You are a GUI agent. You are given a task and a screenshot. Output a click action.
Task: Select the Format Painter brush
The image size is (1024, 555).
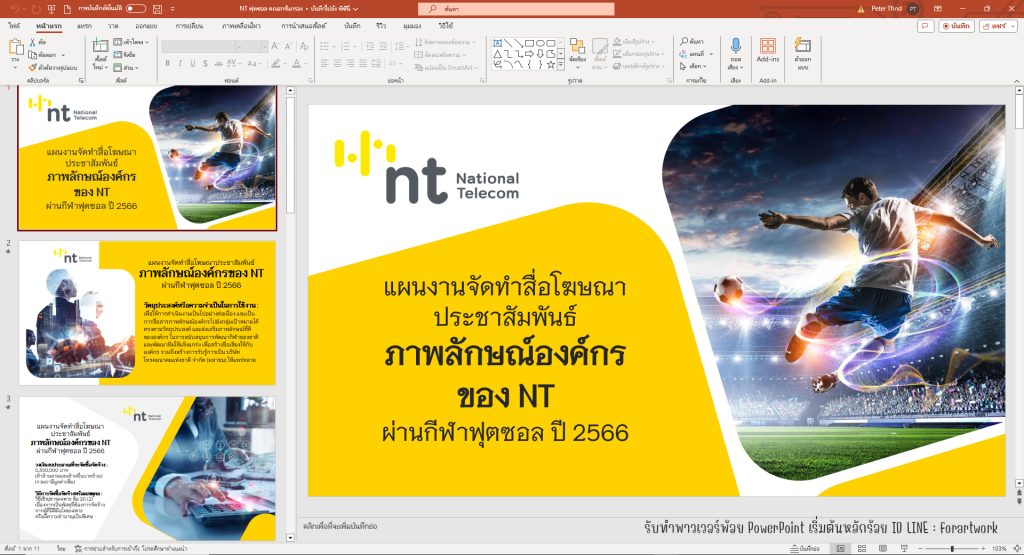coord(33,67)
